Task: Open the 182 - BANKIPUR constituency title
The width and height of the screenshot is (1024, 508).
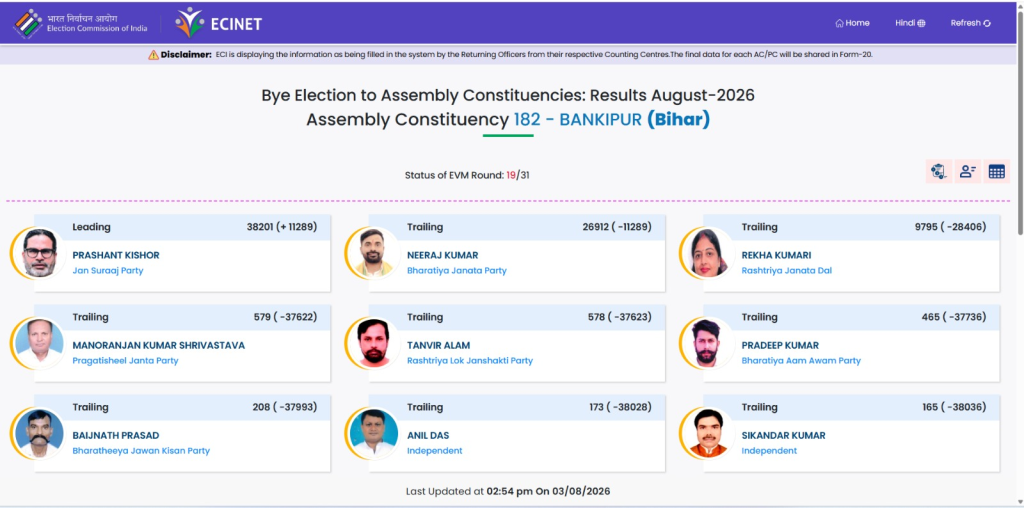Action: [577, 120]
